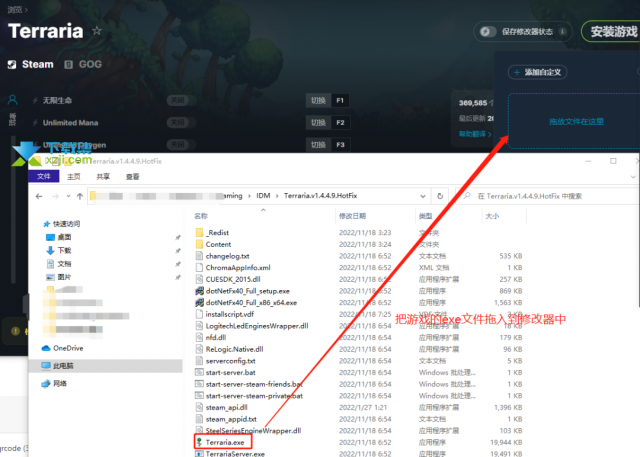Select dotNetFx40_Full_setup.exe icon
This screenshot has height=457, width=640.
click(x=199, y=291)
